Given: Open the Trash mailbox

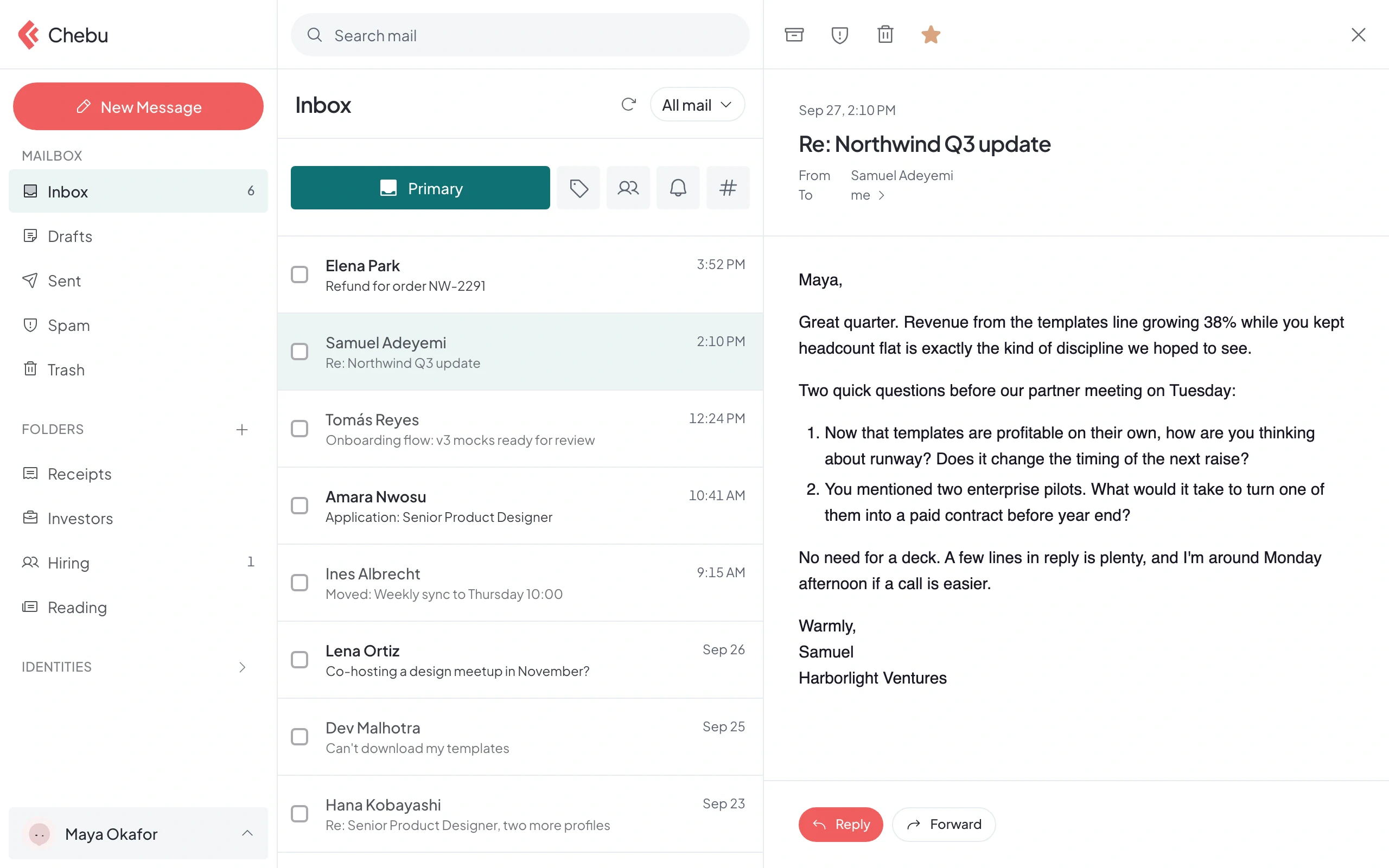Looking at the screenshot, I should [138, 369].
